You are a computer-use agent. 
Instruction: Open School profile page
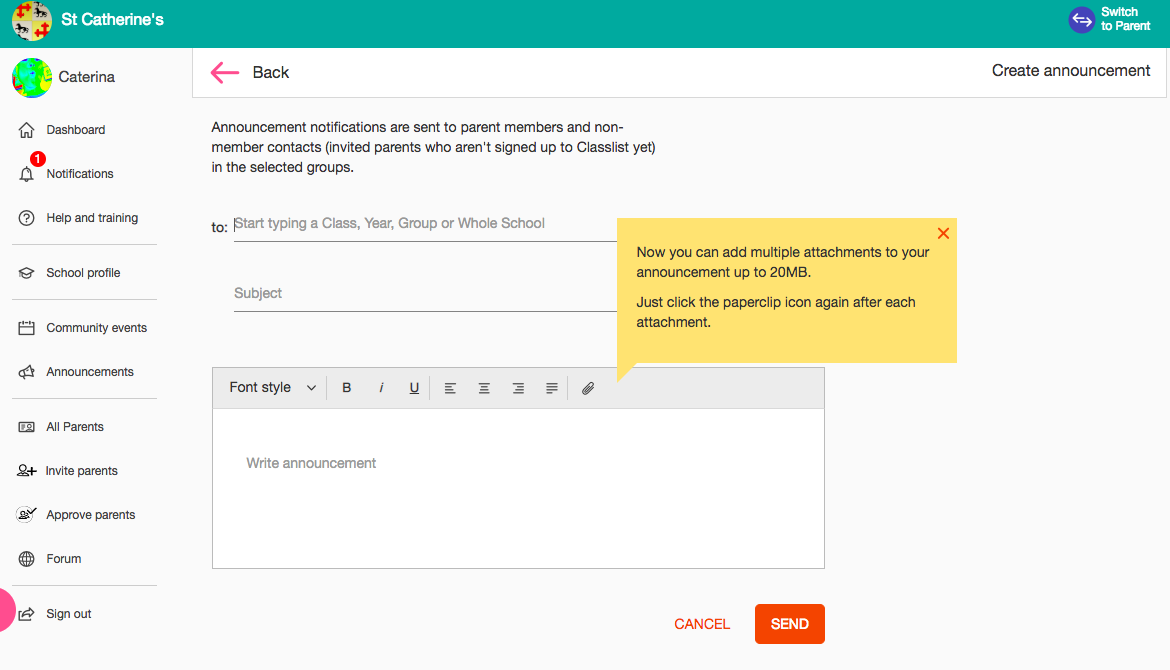point(83,273)
